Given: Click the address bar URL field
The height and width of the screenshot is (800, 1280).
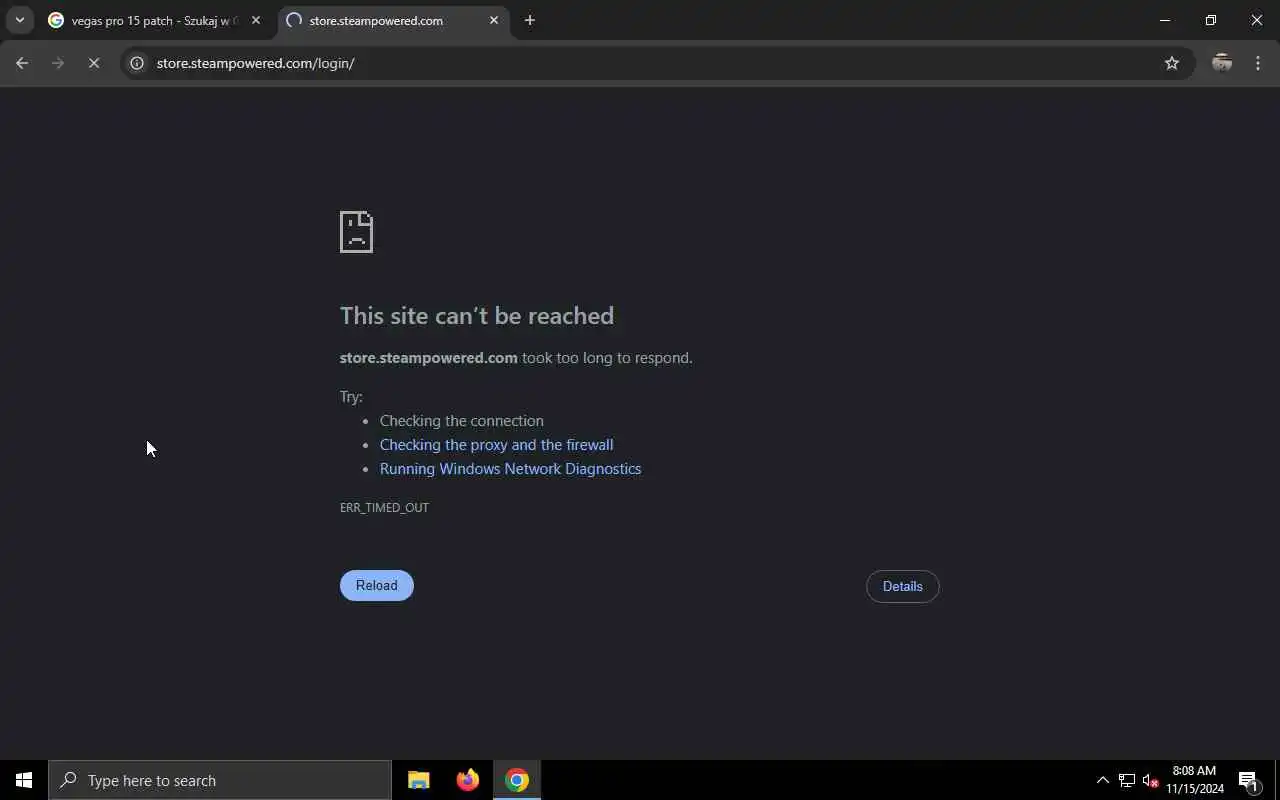Looking at the screenshot, I should 650,63.
